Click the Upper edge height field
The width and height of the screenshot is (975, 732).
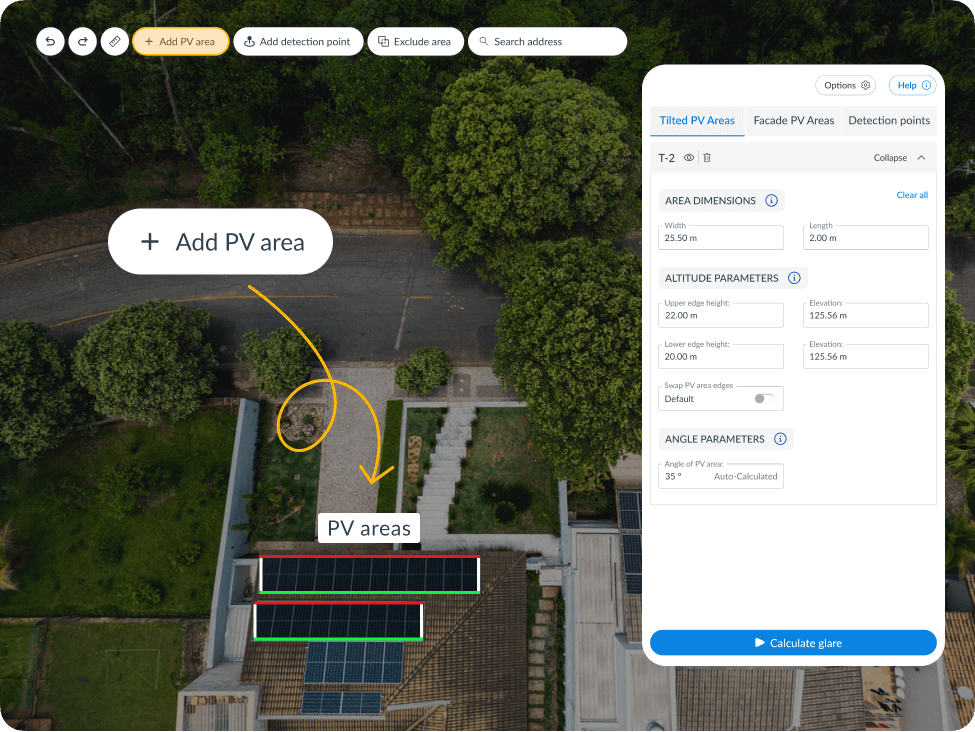point(722,316)
